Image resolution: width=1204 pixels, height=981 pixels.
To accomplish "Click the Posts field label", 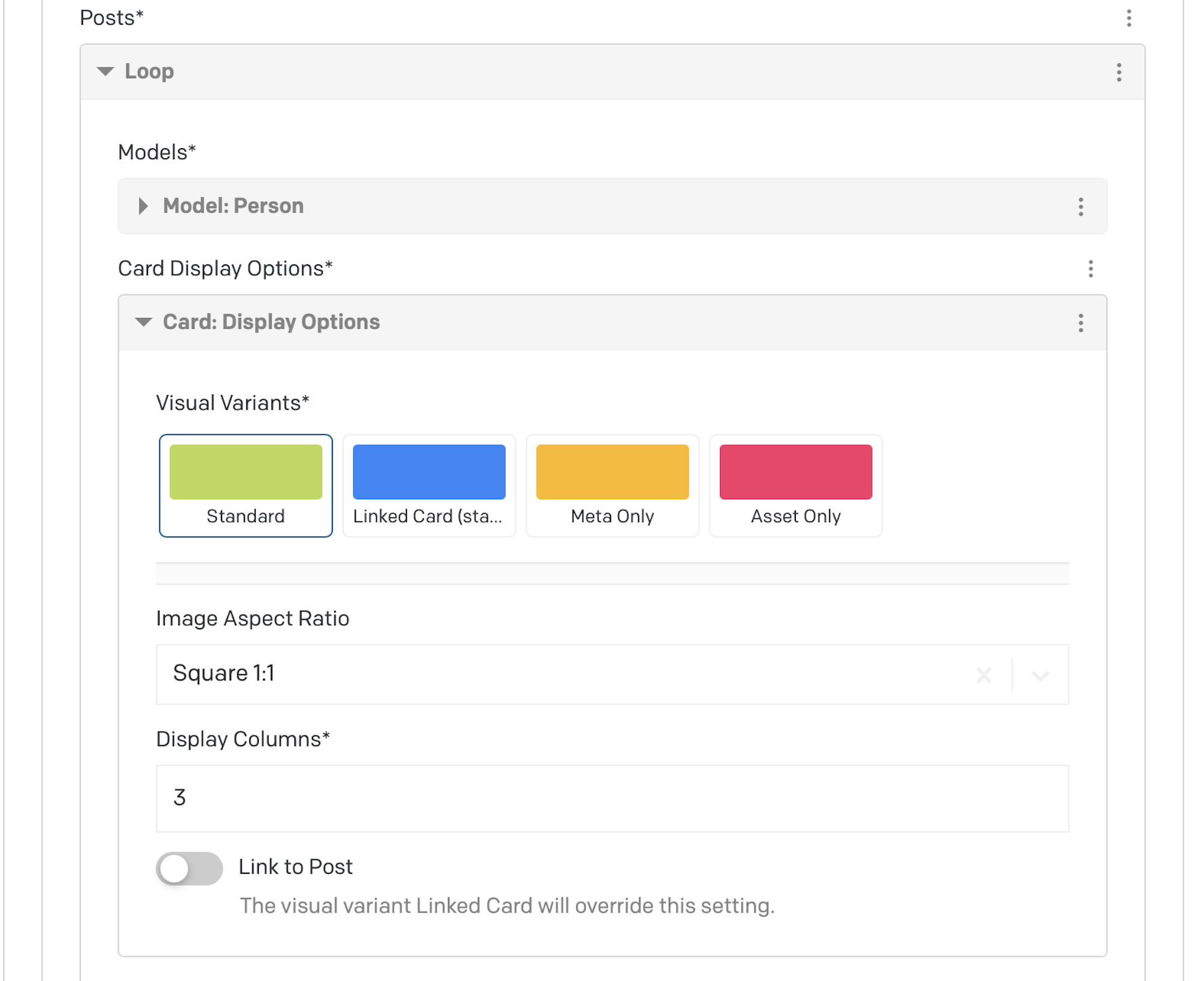I will [111, 17].
